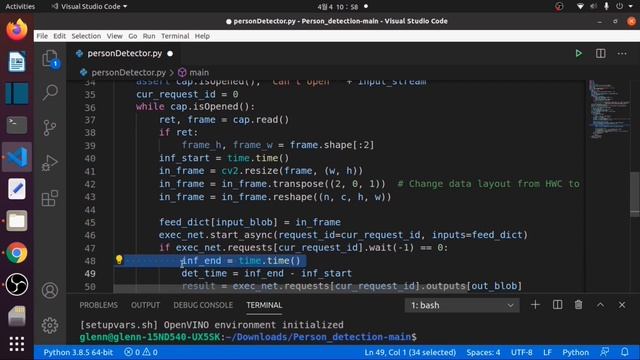The width and height of the screenshot is (640, 360).
Task: Select Python 3.8.5 64-bit interpreter
Action: [78, 352]
